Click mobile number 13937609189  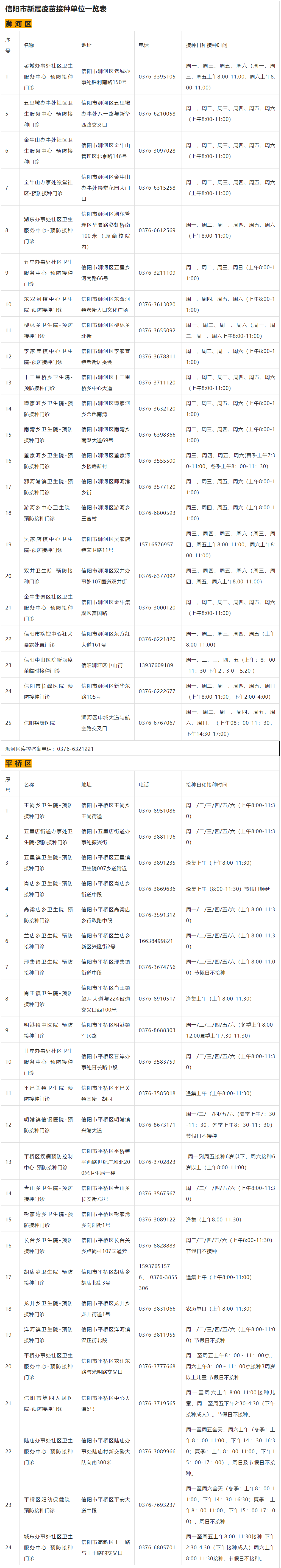point(155,665)
